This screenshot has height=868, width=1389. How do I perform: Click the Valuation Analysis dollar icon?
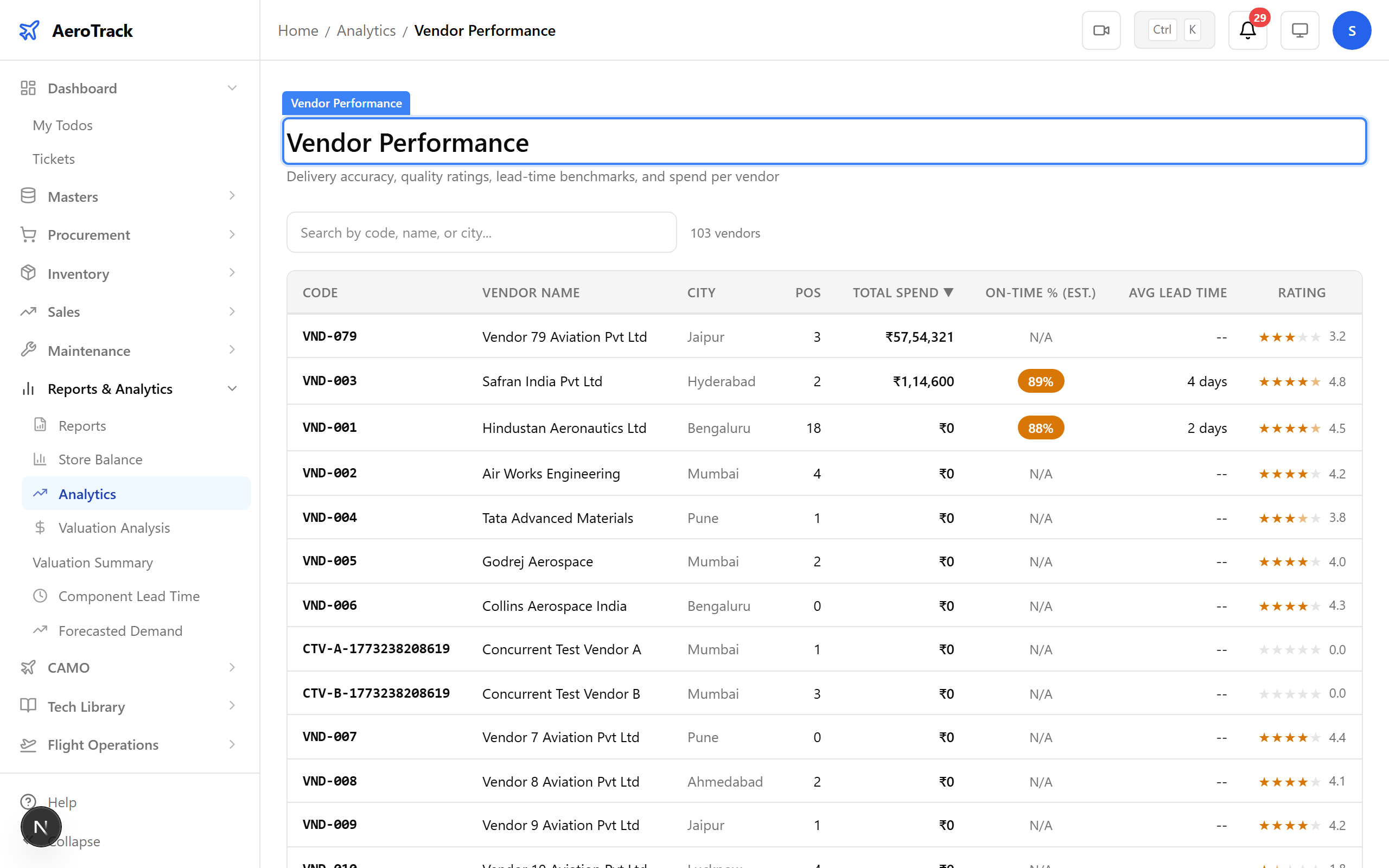[40, 527]
